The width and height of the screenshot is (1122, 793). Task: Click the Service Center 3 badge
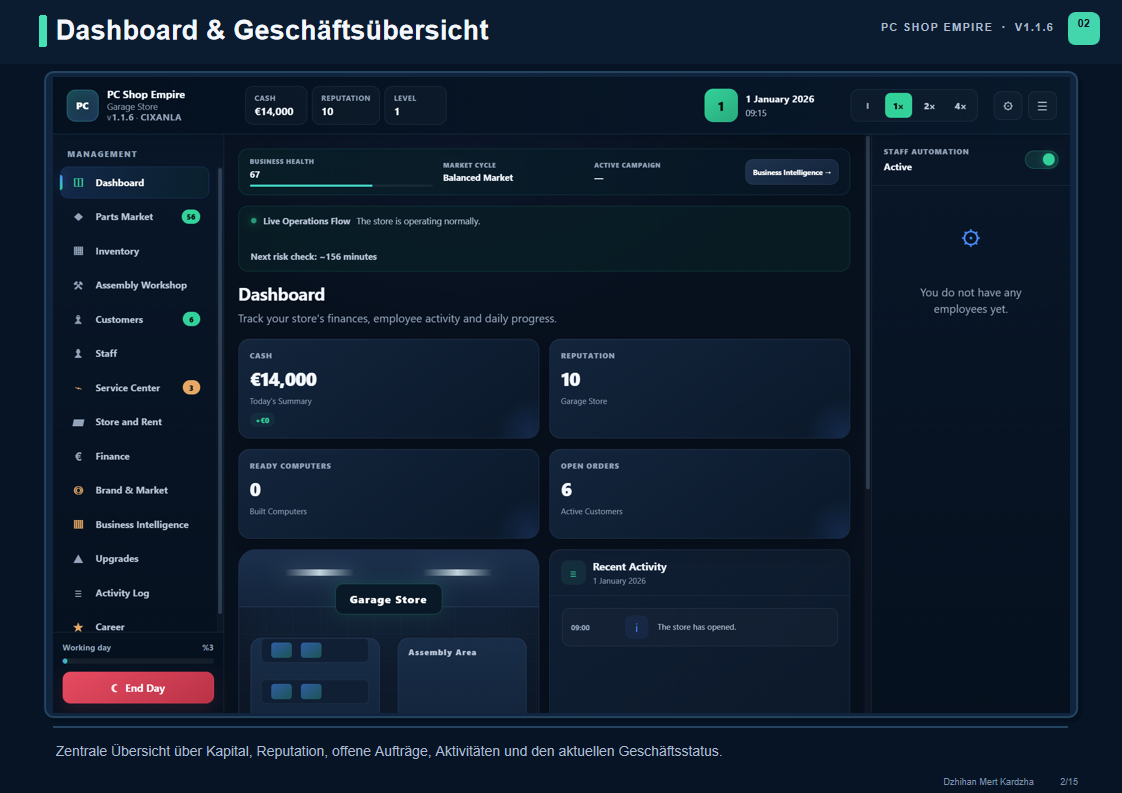click(x=191, y=388)
